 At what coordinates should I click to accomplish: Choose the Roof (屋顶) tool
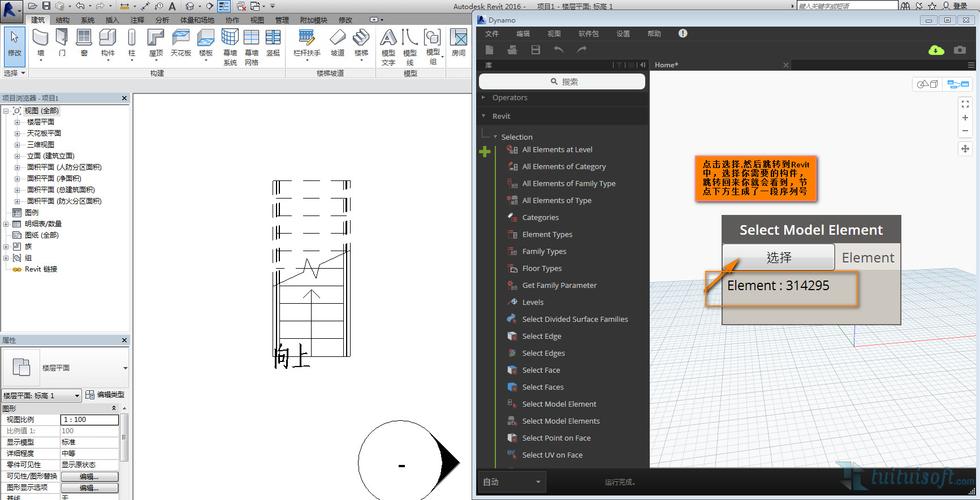coord(156,44)
